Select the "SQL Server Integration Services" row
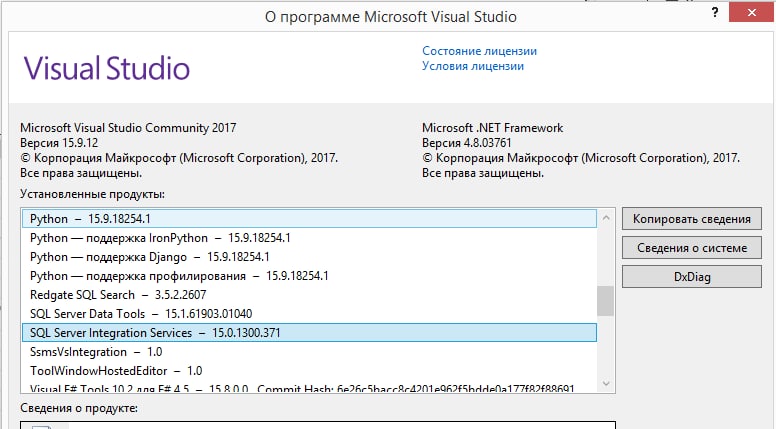 309,333
